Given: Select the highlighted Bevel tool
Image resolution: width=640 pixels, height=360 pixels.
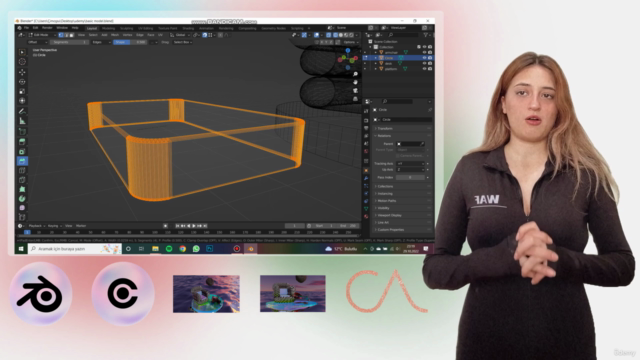Looking at the screenshot, I should (x=22, y=161).
